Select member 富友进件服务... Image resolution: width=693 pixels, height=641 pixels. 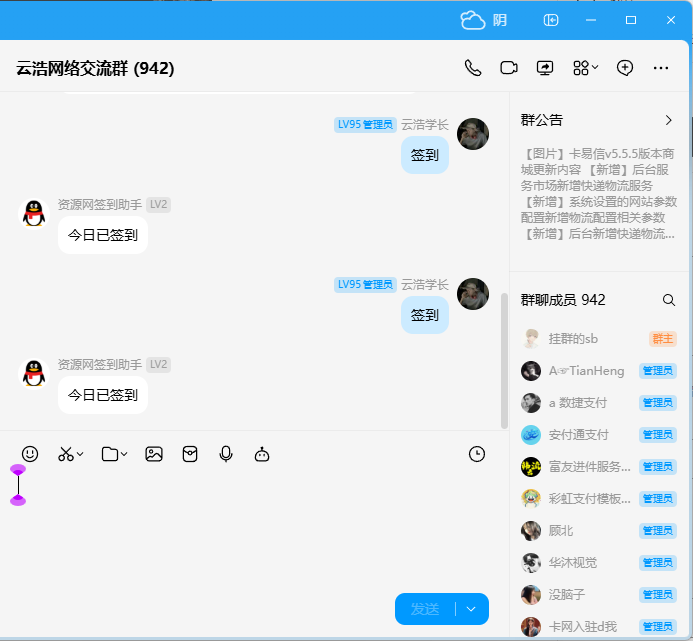point(599,467)
